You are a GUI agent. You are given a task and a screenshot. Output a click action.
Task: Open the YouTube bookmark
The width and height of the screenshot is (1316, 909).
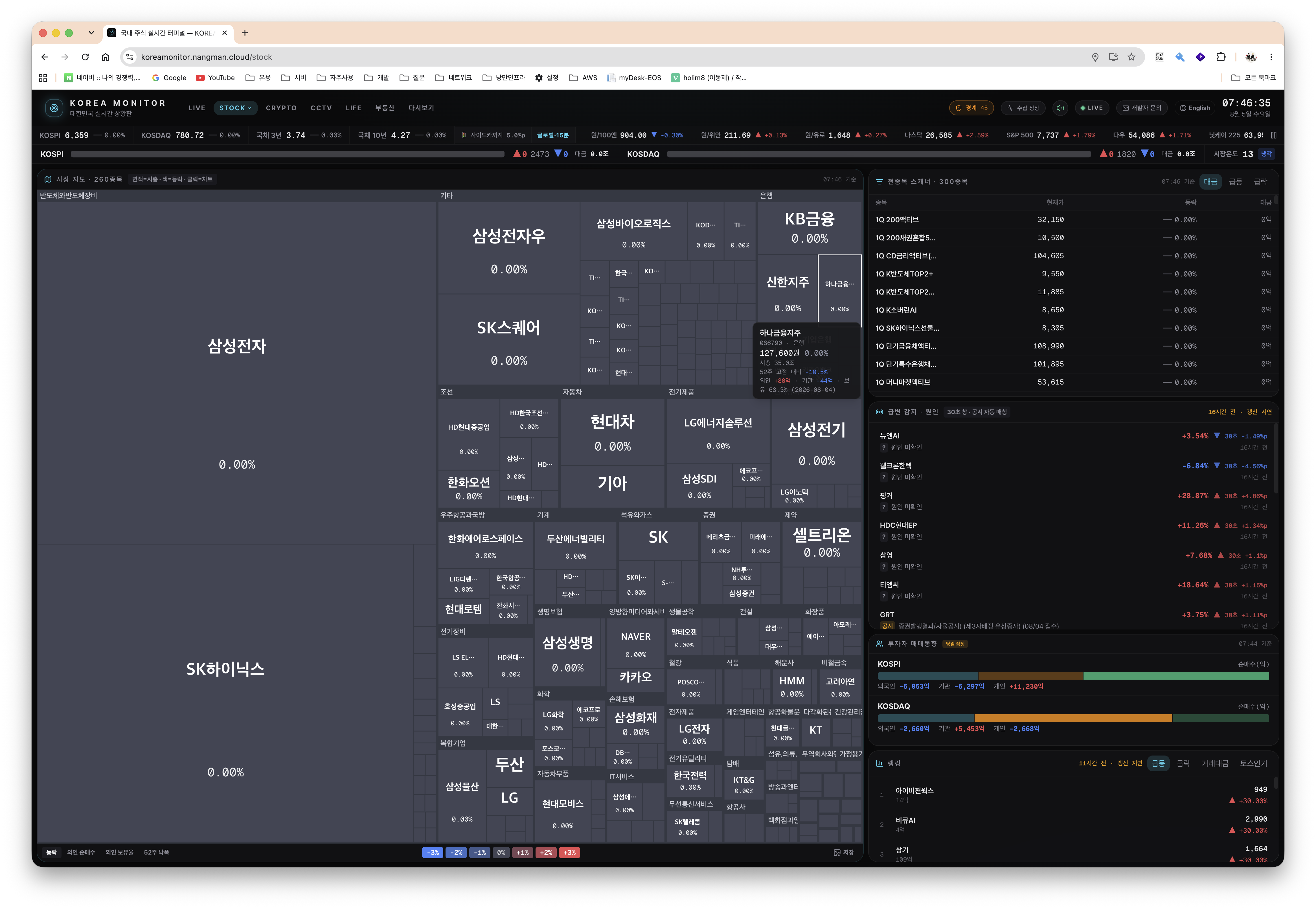coord(215,78)
